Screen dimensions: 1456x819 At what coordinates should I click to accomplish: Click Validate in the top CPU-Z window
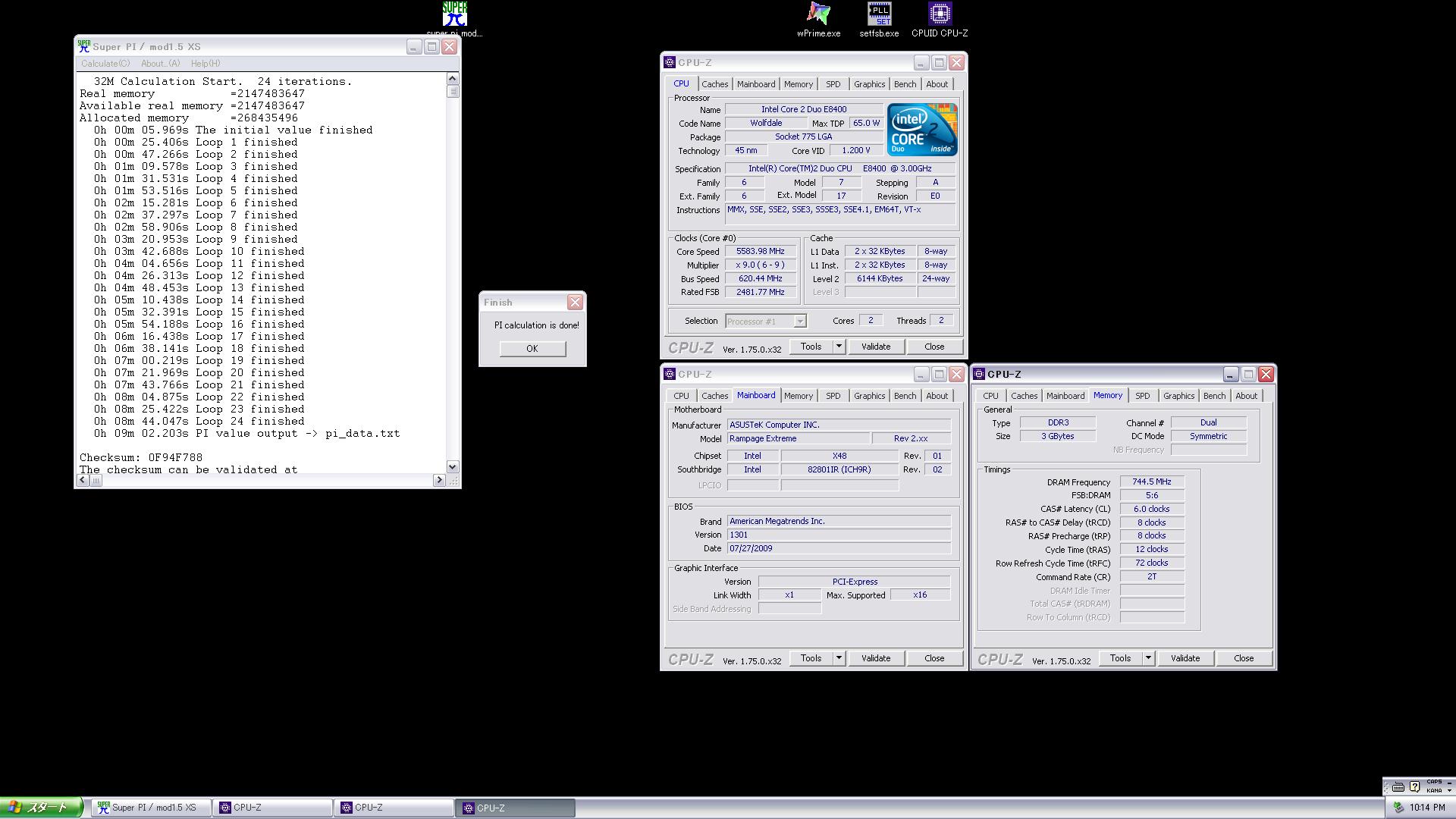click(876, 347)
